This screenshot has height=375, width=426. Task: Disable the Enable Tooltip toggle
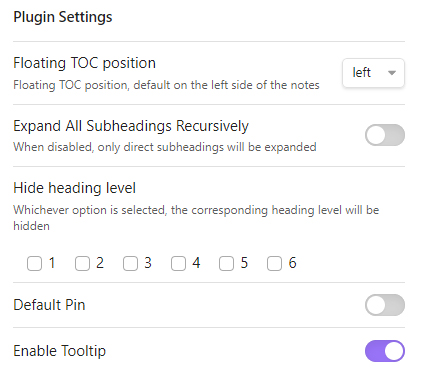coord(385,351)
